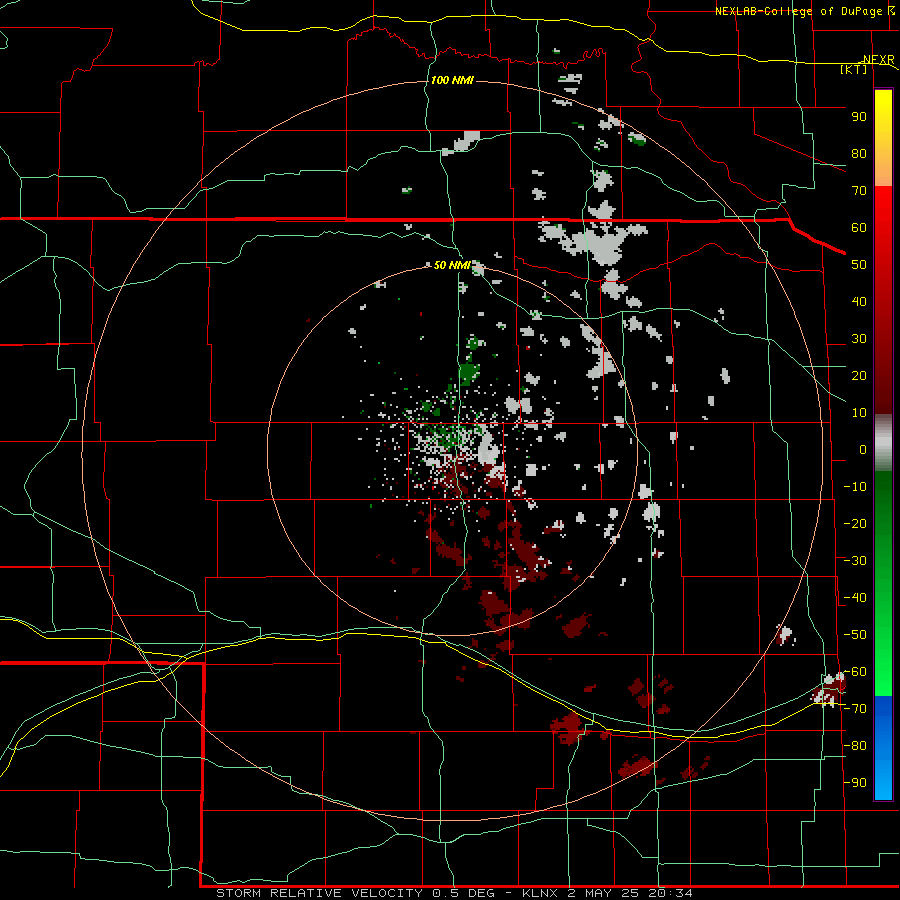
Task: Click the -40 knot scale label
Action: pyautogui.click(x=855, y=598)
